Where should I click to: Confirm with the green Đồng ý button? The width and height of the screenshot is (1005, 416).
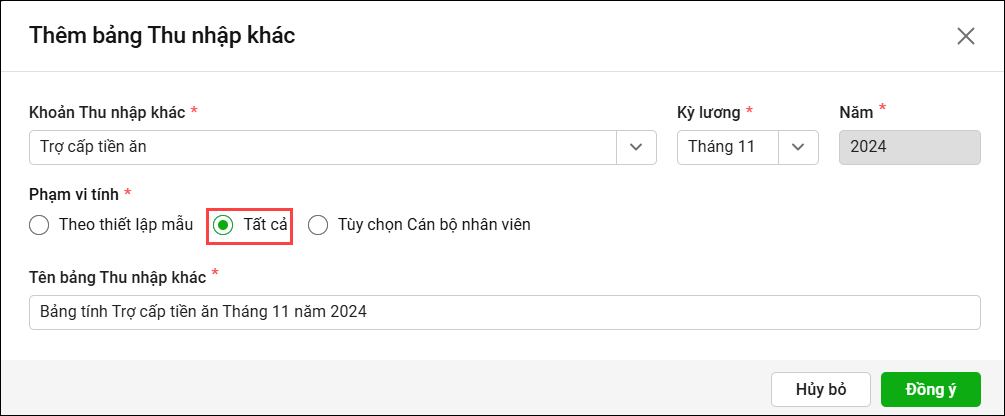(931, 389)
